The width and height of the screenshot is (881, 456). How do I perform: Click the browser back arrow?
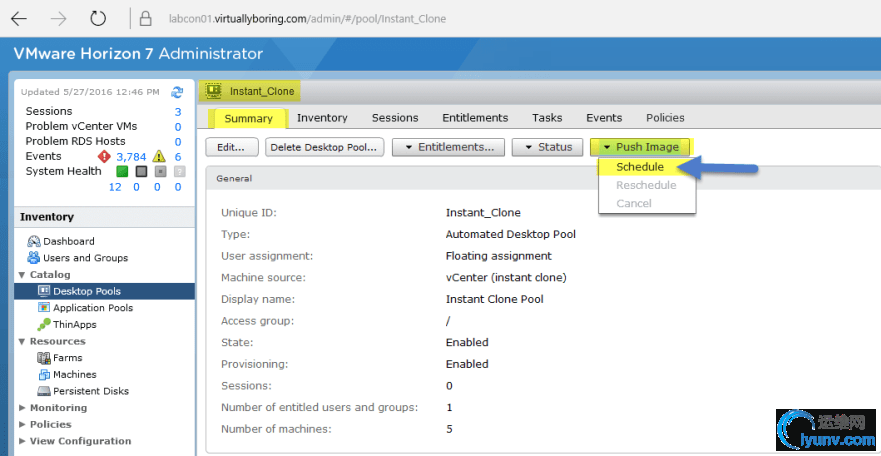19,19
